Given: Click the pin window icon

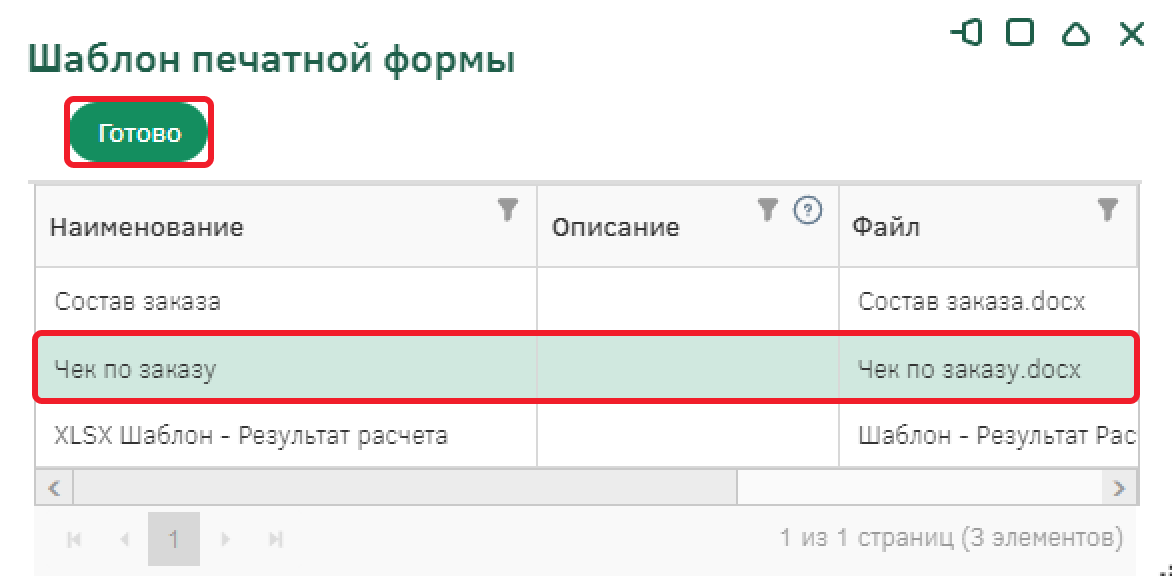Looking at the screenshot, I should [966, 34].
